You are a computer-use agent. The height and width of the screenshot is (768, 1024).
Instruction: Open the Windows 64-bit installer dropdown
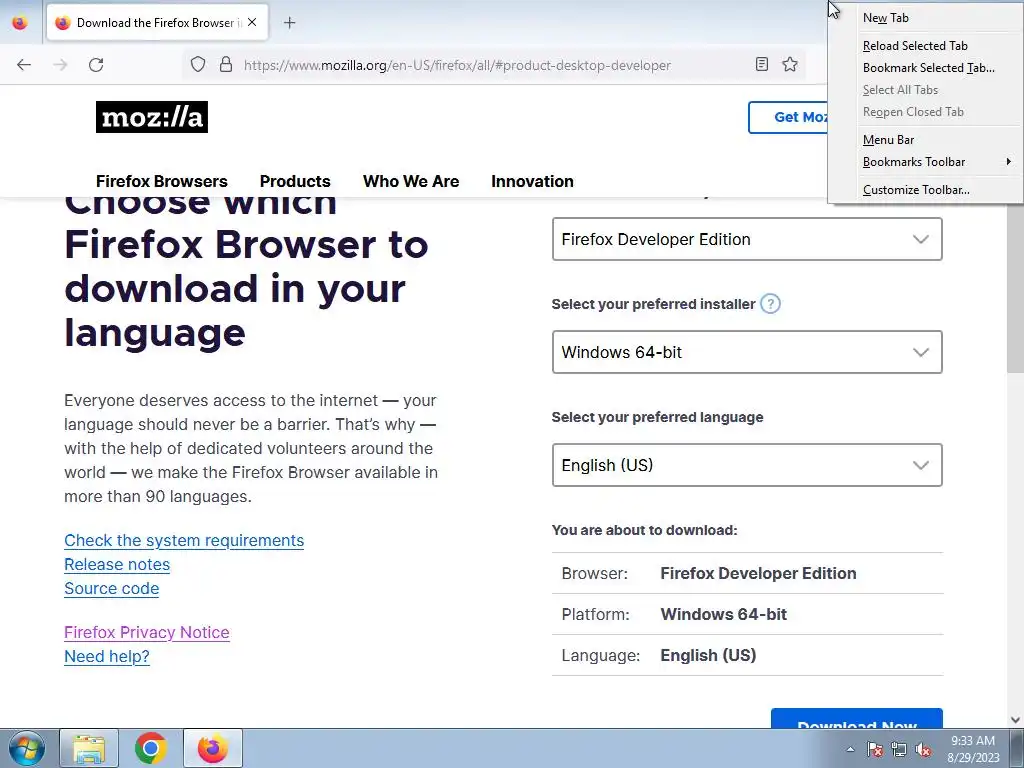coord(747,352)
